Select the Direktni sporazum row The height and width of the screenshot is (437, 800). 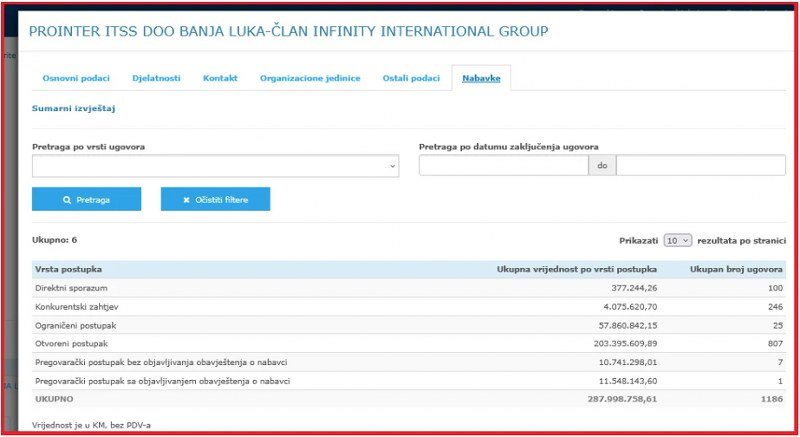pos(74,288)
